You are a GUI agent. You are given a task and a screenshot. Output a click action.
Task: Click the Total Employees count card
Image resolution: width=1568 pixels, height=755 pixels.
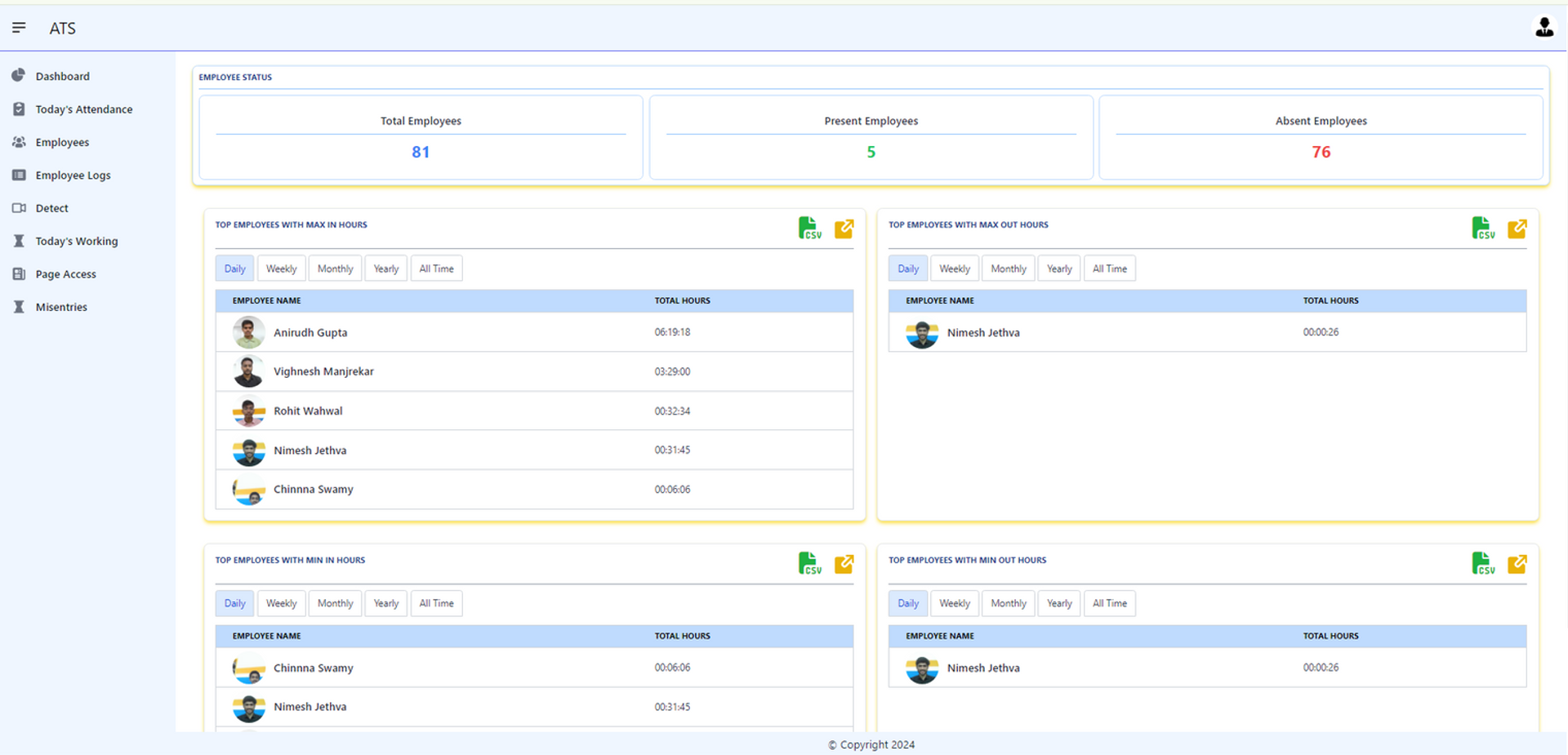click(x=421, y=137)
